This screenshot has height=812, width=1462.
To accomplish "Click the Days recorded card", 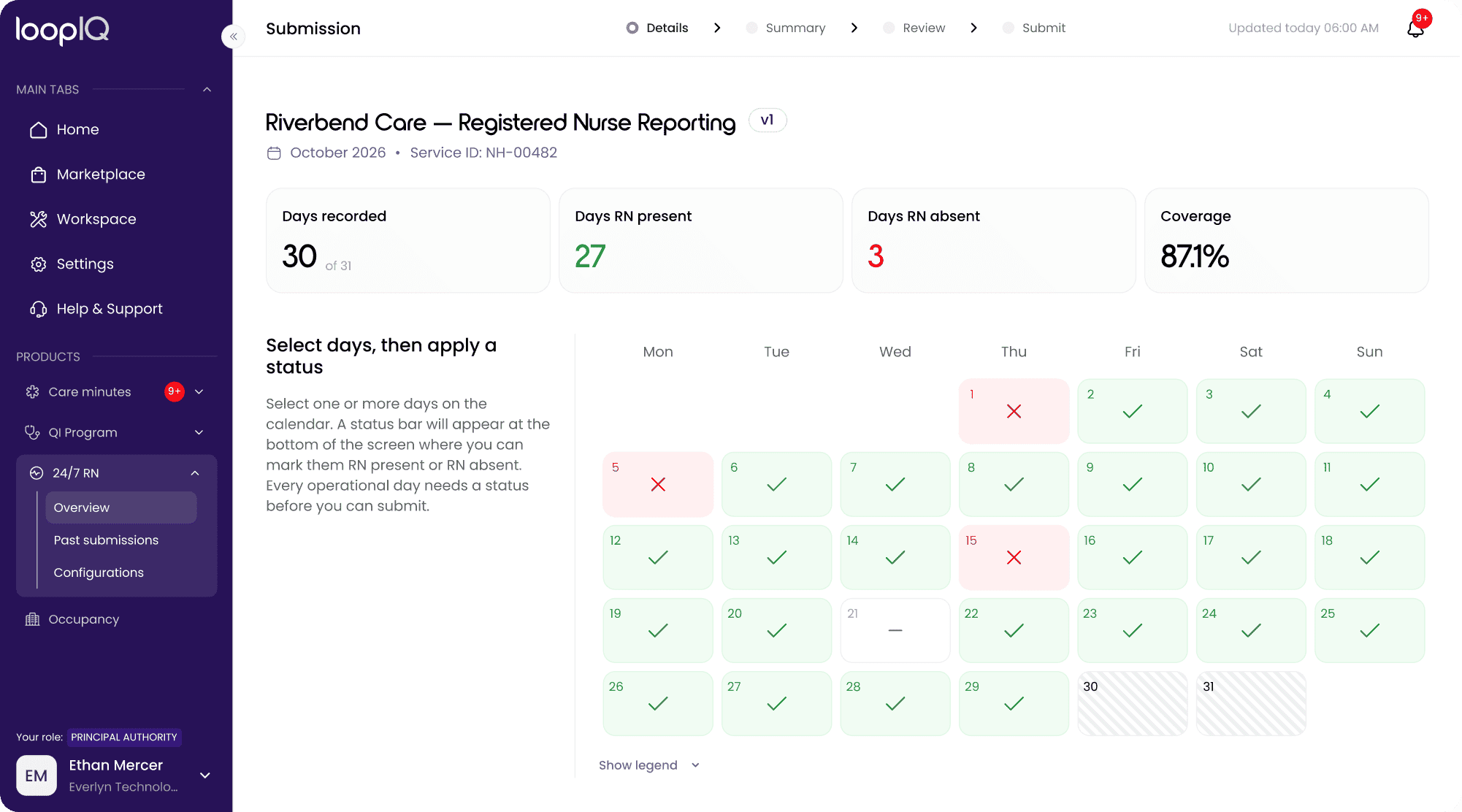I will point(408,240).
